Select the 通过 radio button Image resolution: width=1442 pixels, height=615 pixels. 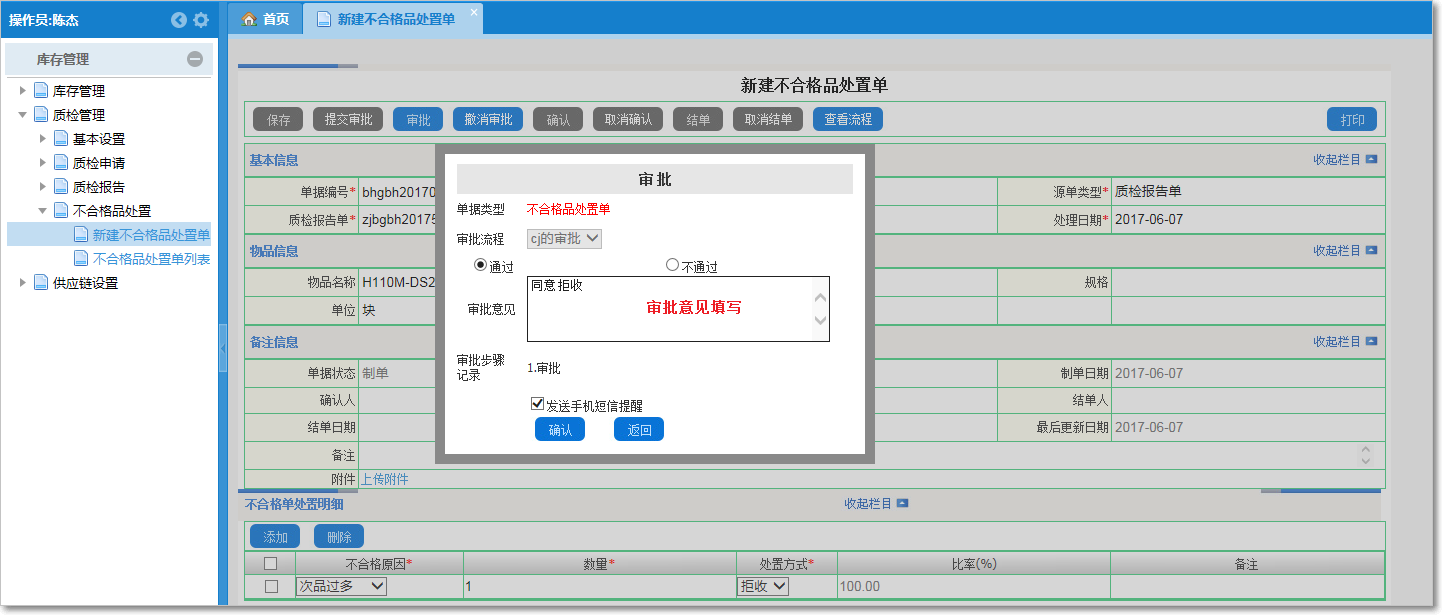(x=481, y=265)
